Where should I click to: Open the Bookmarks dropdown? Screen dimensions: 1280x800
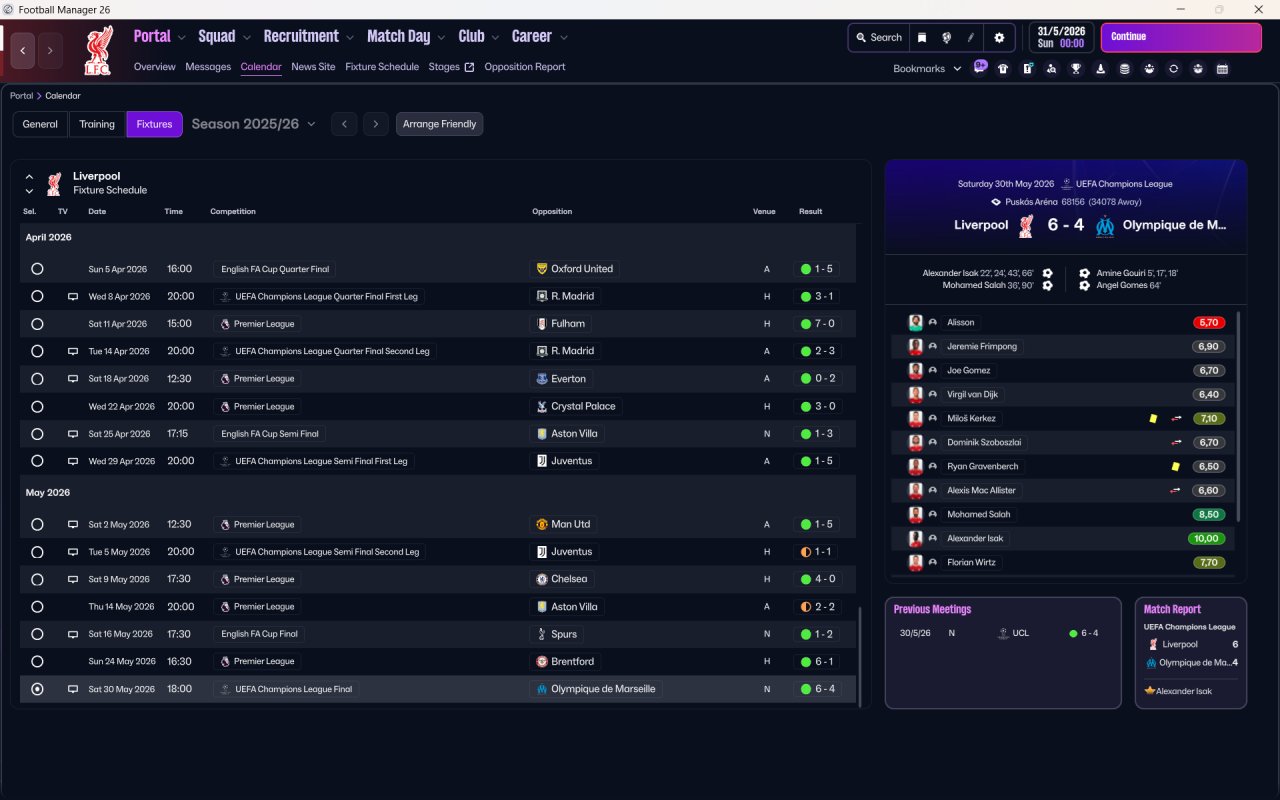[927, 69]
